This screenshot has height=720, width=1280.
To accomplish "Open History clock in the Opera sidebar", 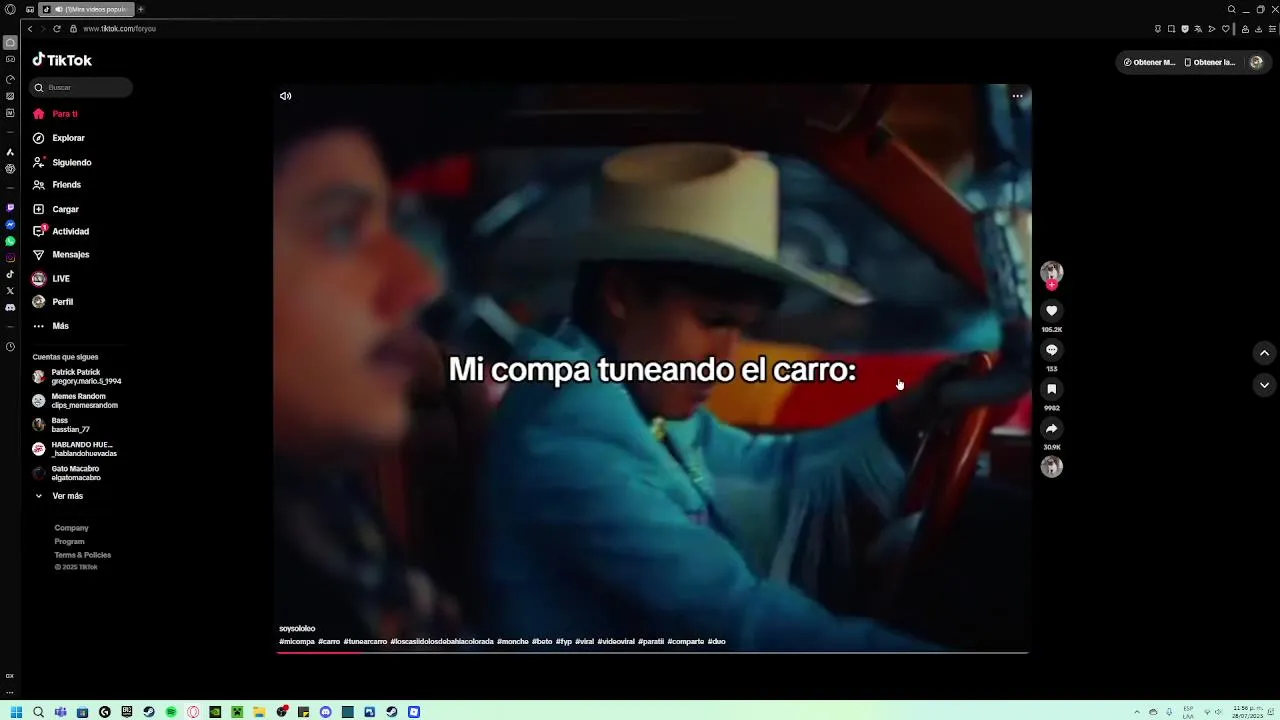I will click(x=10, y=347).
